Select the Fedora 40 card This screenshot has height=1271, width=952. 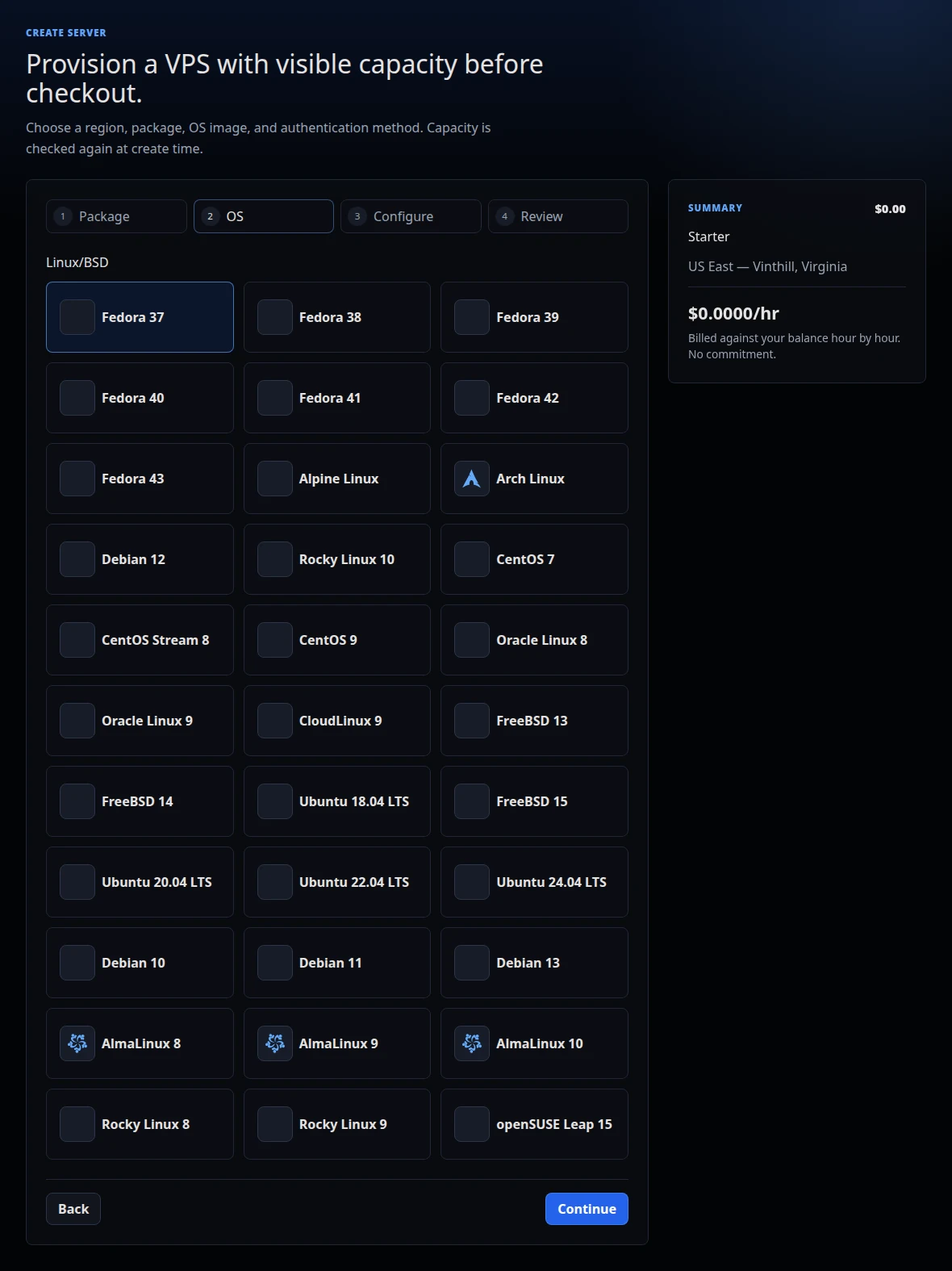pos(140,398)
